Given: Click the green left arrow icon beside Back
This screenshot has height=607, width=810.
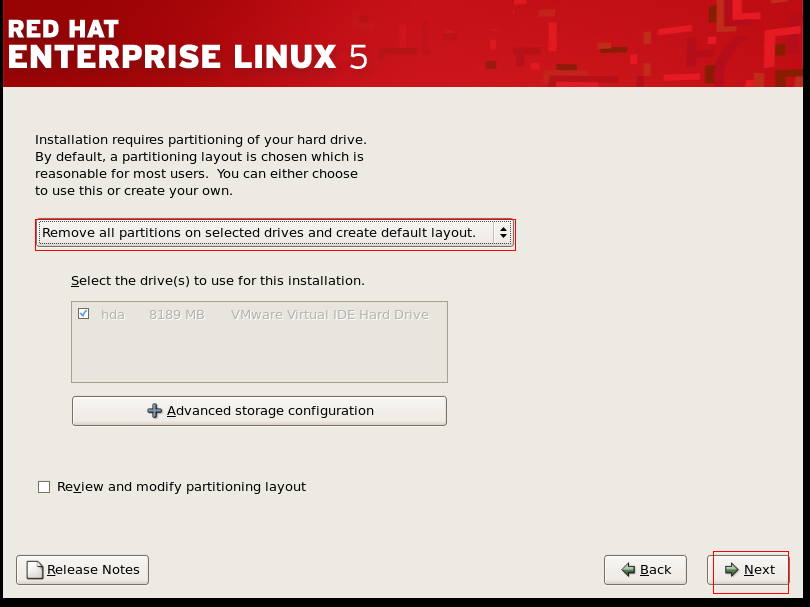Looking at the screenshot, I should tap(628, 570).
